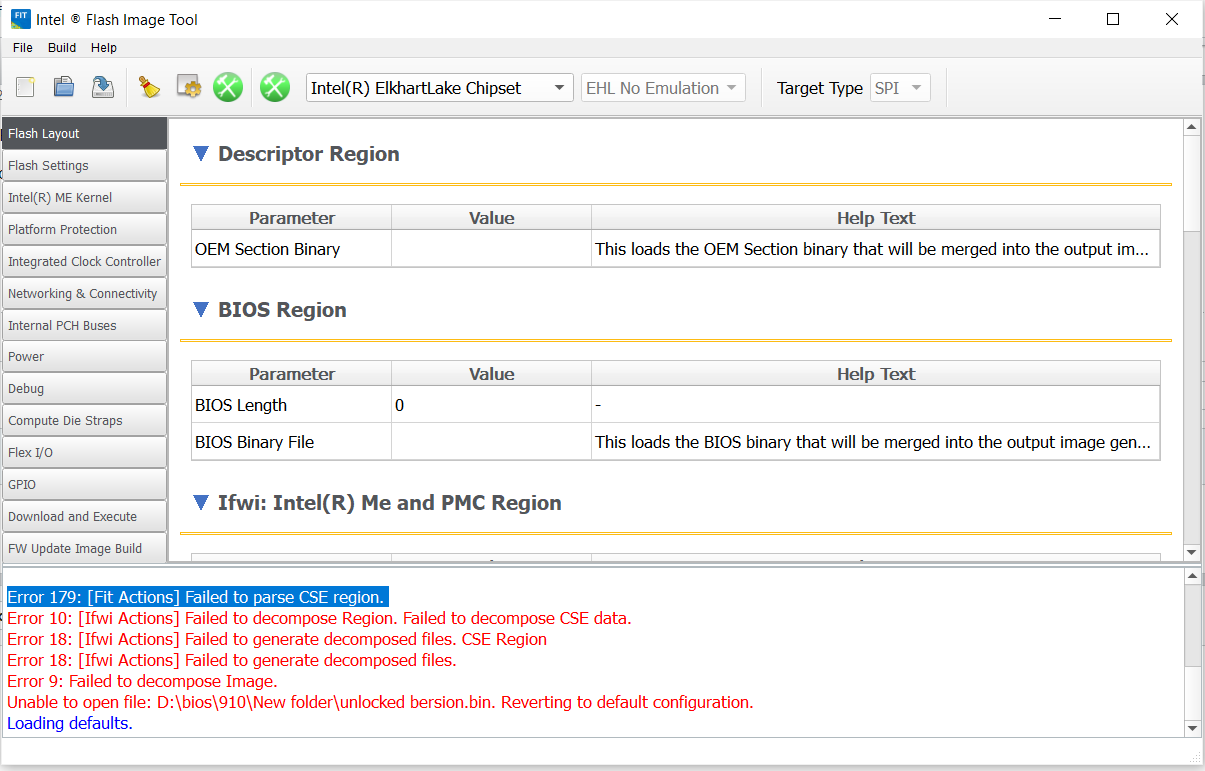Screen dimensions: 1205x771
Task: Select the Power tab
Action: click(x=84, y=357)
